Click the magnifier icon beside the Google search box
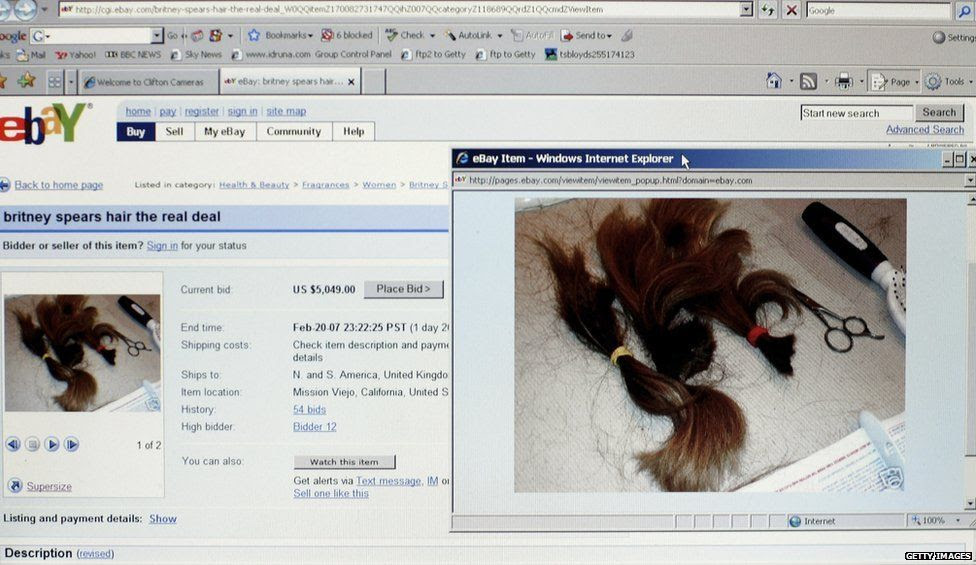Image resolution: width=976 pixels, height=565 pixels. (x=964, y=11)
